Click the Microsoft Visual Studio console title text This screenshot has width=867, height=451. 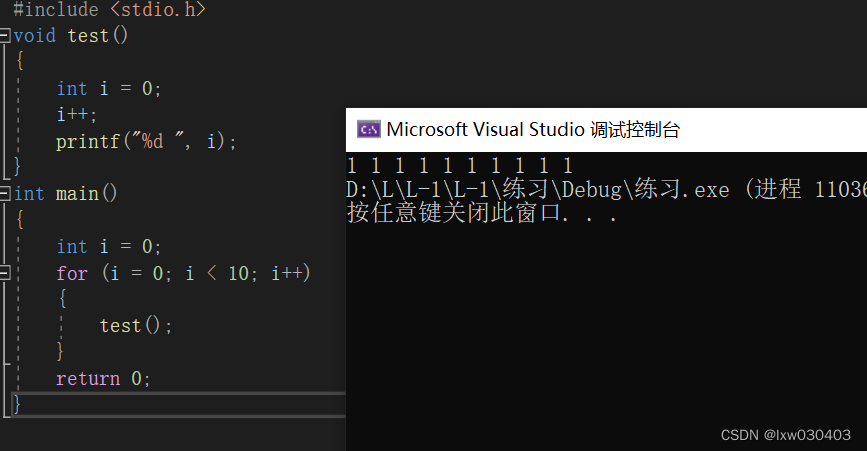click(x=533, y=129)
